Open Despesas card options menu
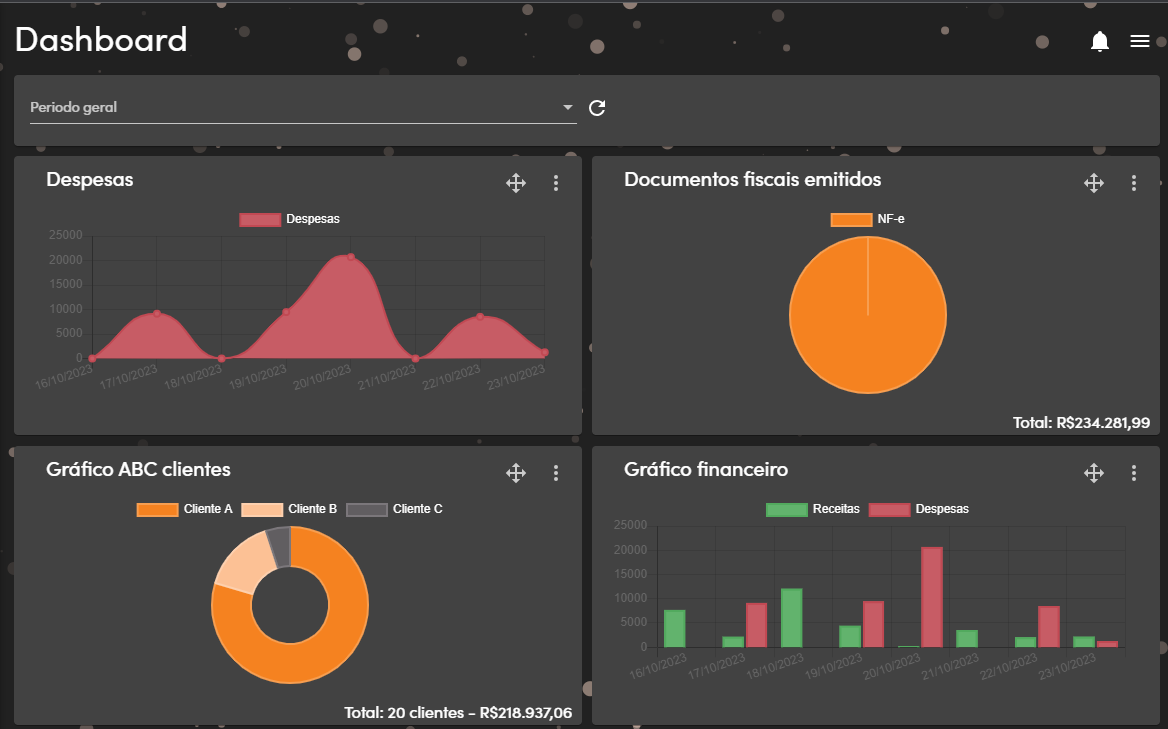 coord(556,183)
